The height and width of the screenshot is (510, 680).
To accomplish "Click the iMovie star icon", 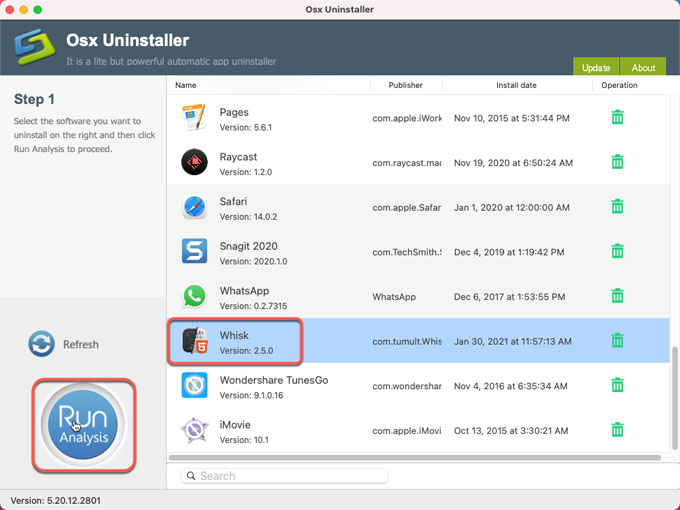I will [194, 430].
